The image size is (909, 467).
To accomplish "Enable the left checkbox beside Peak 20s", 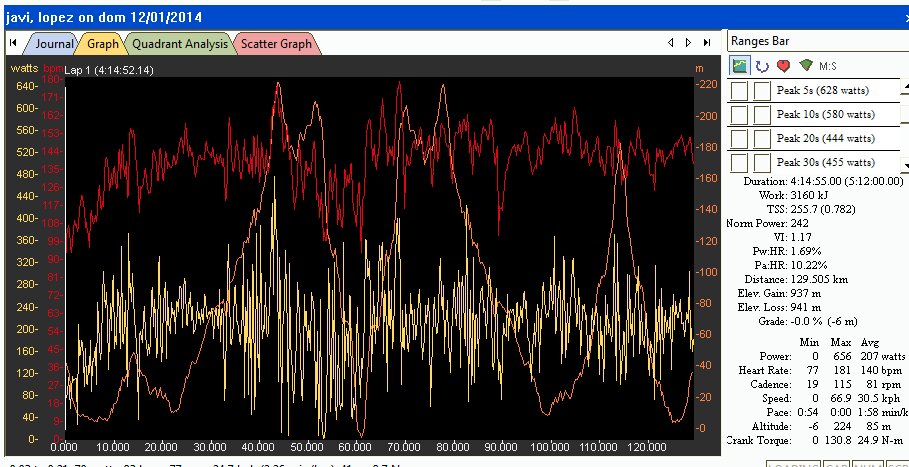I will [740, 138].
